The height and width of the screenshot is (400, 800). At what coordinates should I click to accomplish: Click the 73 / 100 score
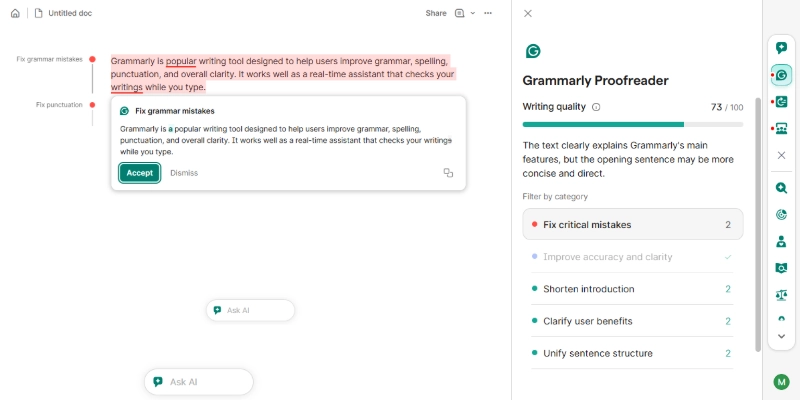pos(727,107)
